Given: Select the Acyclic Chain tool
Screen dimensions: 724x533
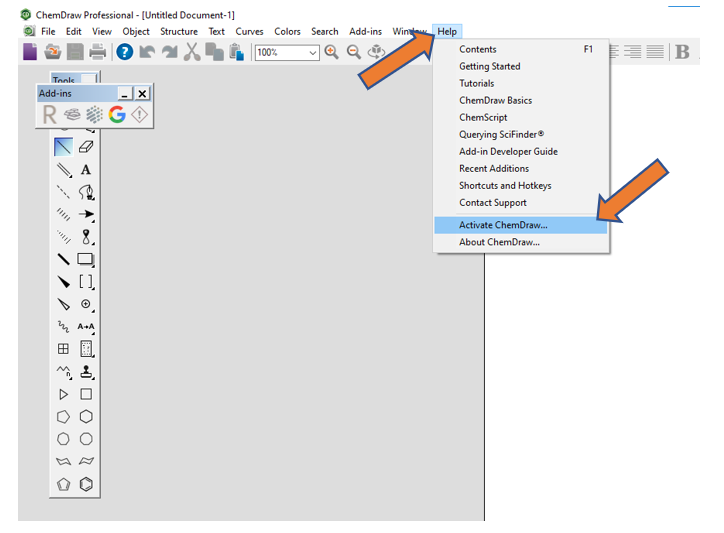Looking at the screenshot, I should (64, 371).
